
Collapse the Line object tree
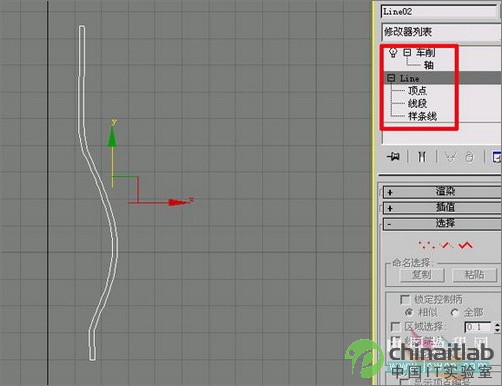[x=391, y=78]
